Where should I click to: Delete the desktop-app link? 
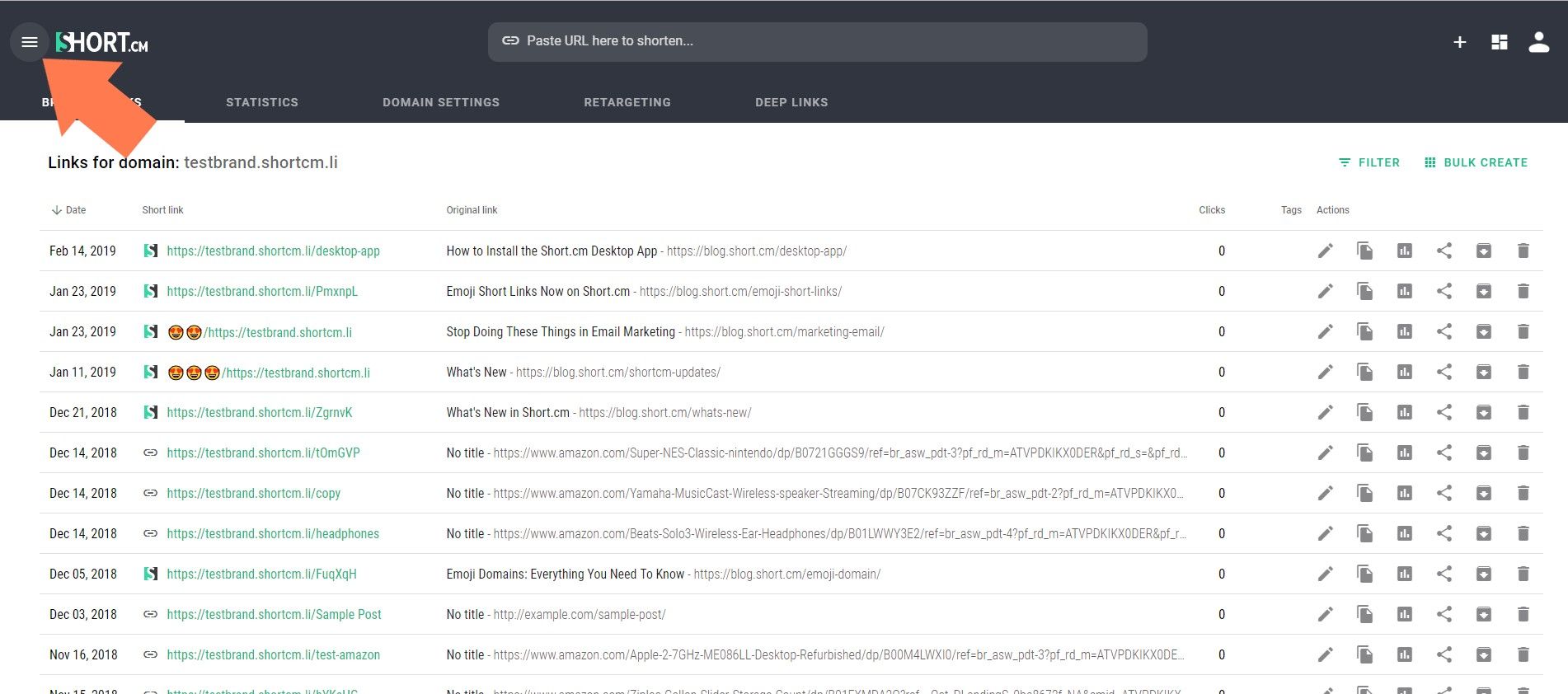[1523, 251]
